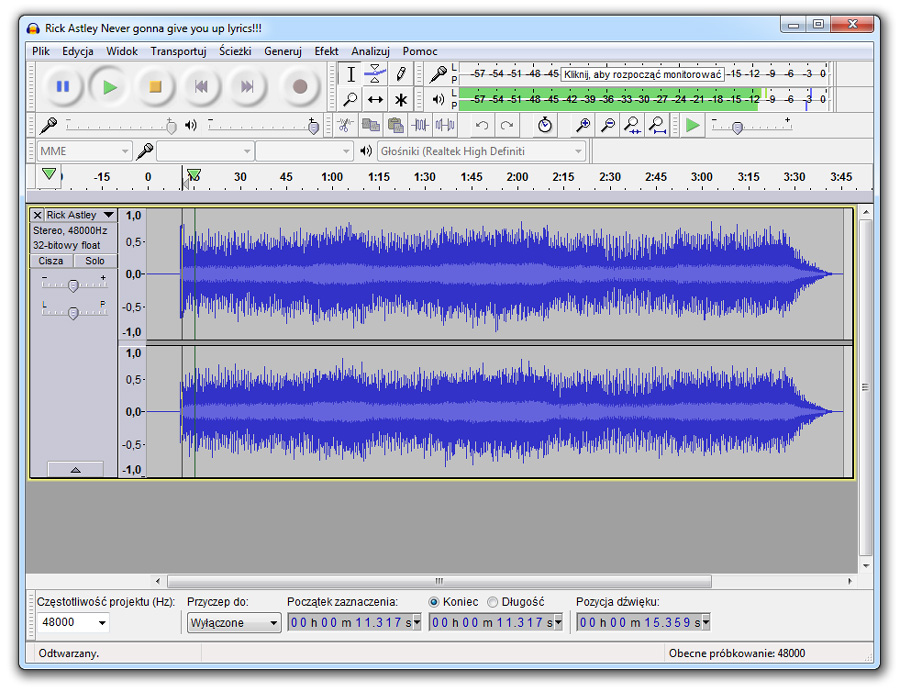Click the Copy icon in edit toolbar
The width and height of the screenshot is (900, 692).
[371, 125]
